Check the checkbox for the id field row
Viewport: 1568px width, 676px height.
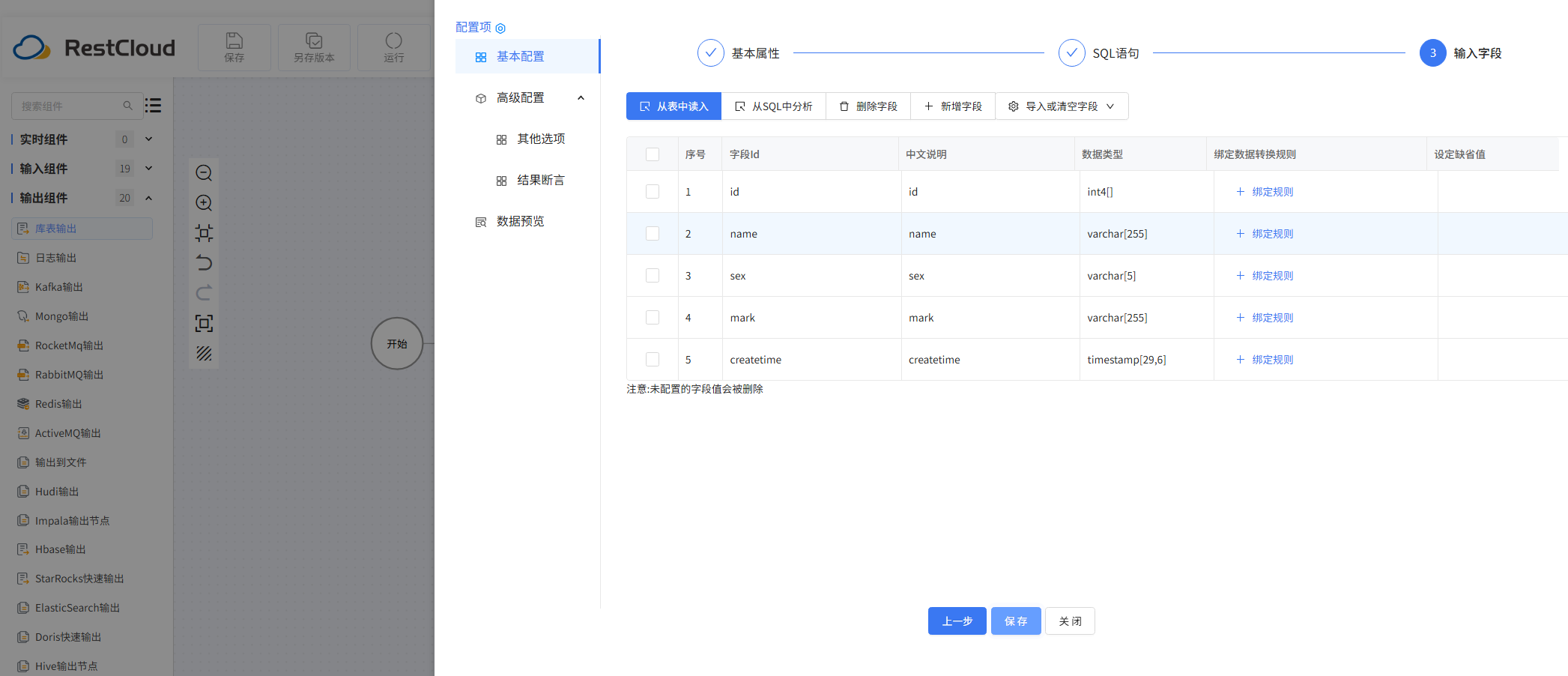(x=652, y=191)
